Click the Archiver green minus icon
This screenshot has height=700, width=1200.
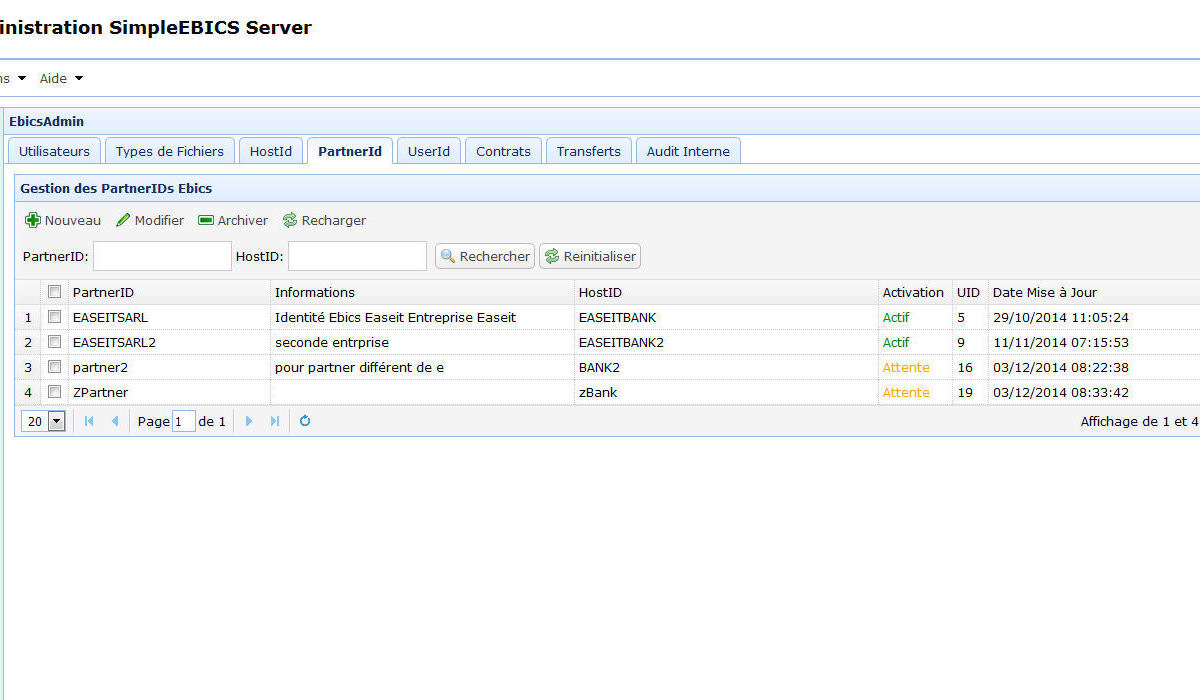click(x=206, y=220)
